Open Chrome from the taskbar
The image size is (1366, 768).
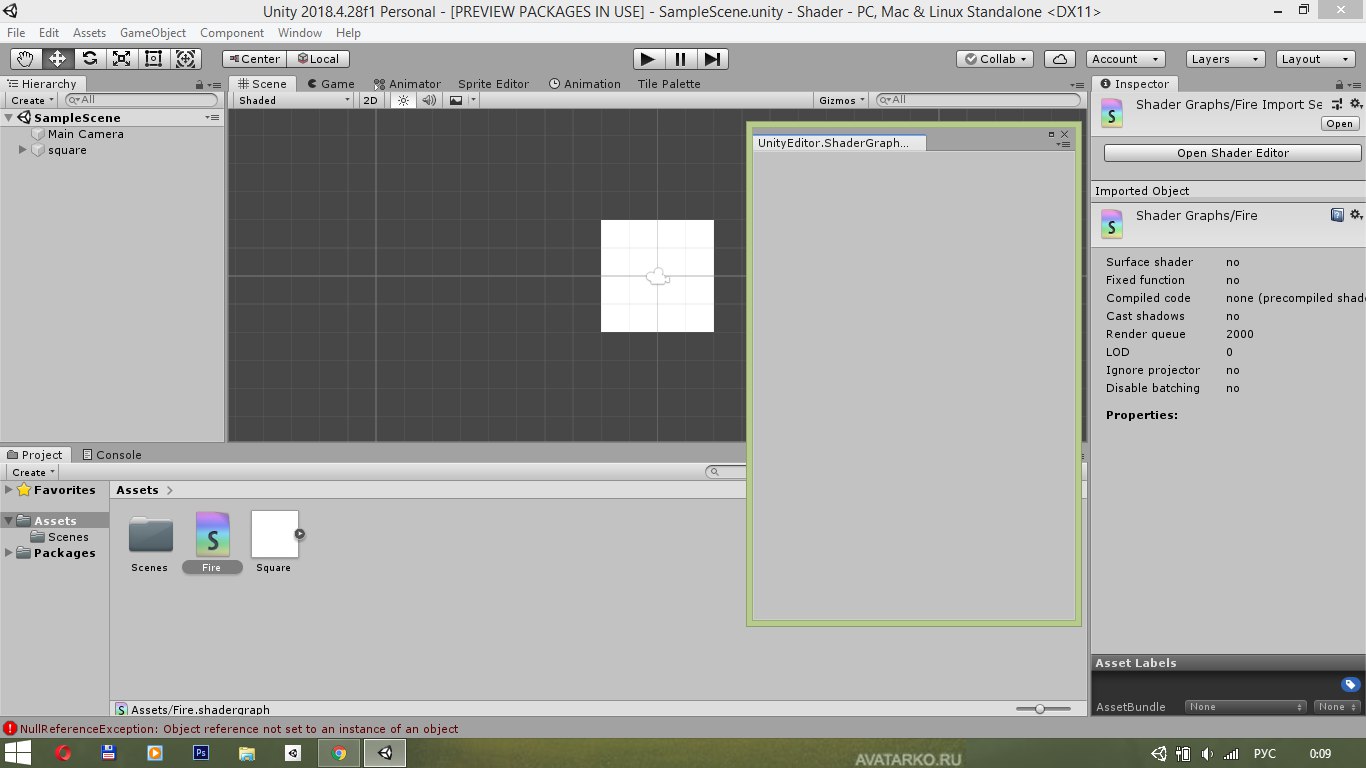tap(339, 753)
